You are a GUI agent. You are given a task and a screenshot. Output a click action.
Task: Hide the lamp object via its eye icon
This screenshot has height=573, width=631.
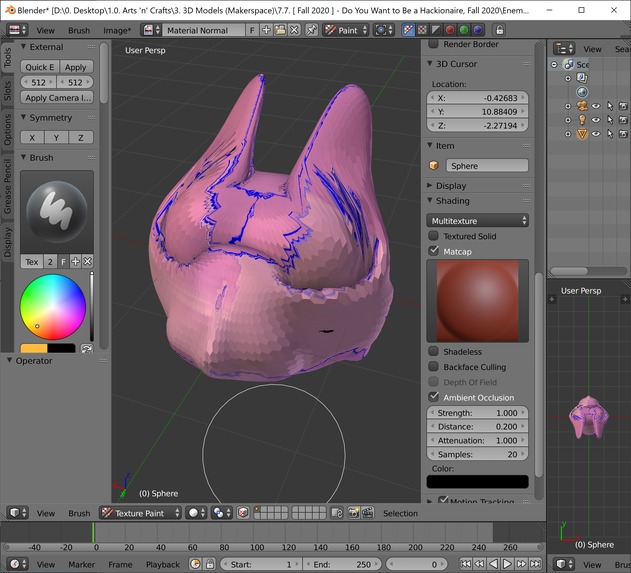[x=596, y=120]
